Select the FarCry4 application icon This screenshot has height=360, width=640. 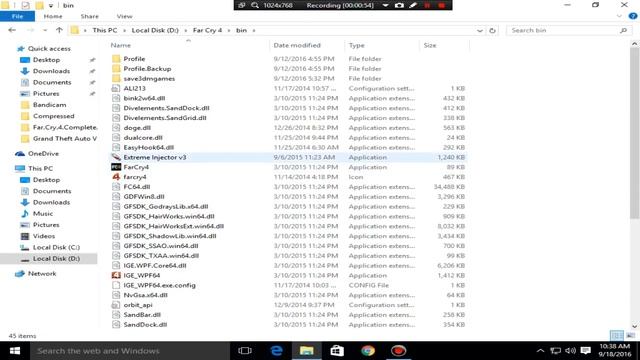click(x=116, y=167)
